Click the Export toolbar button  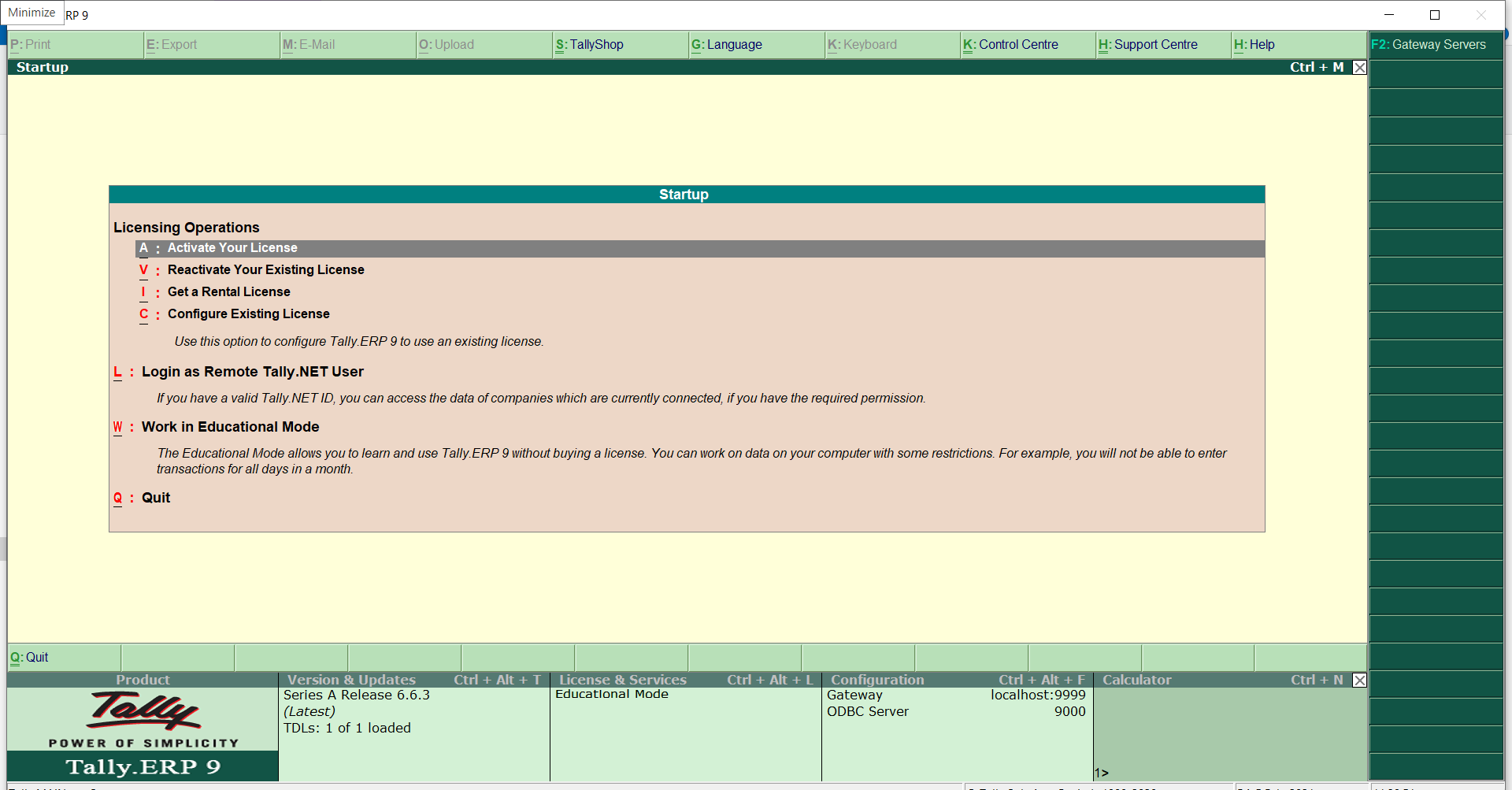[212, 45]
